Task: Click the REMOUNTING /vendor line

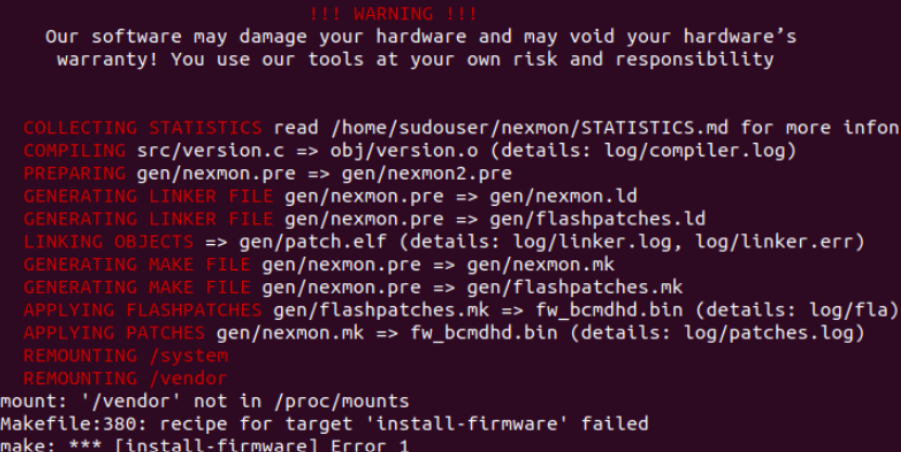Action: pyautogui.click(x=125, y=378)
